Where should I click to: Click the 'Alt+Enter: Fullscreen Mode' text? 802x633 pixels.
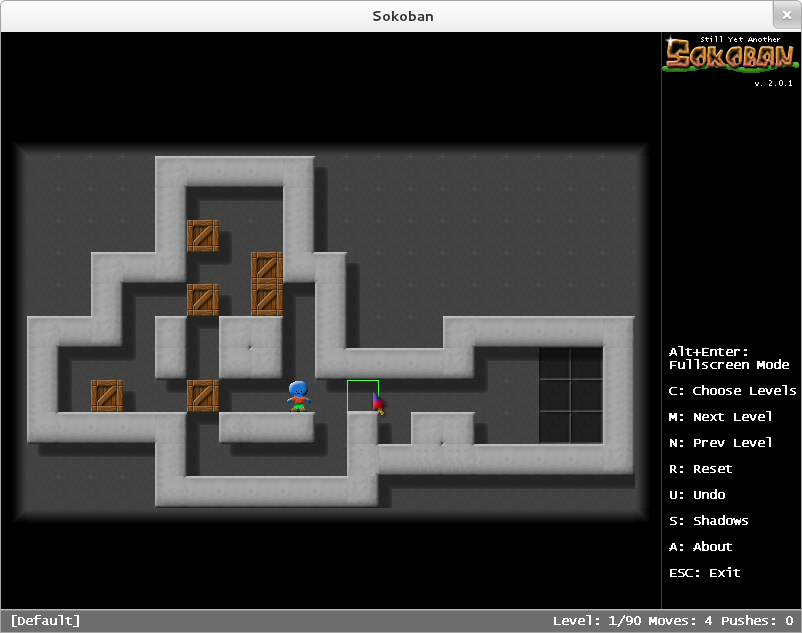click(x=729, y=358)
